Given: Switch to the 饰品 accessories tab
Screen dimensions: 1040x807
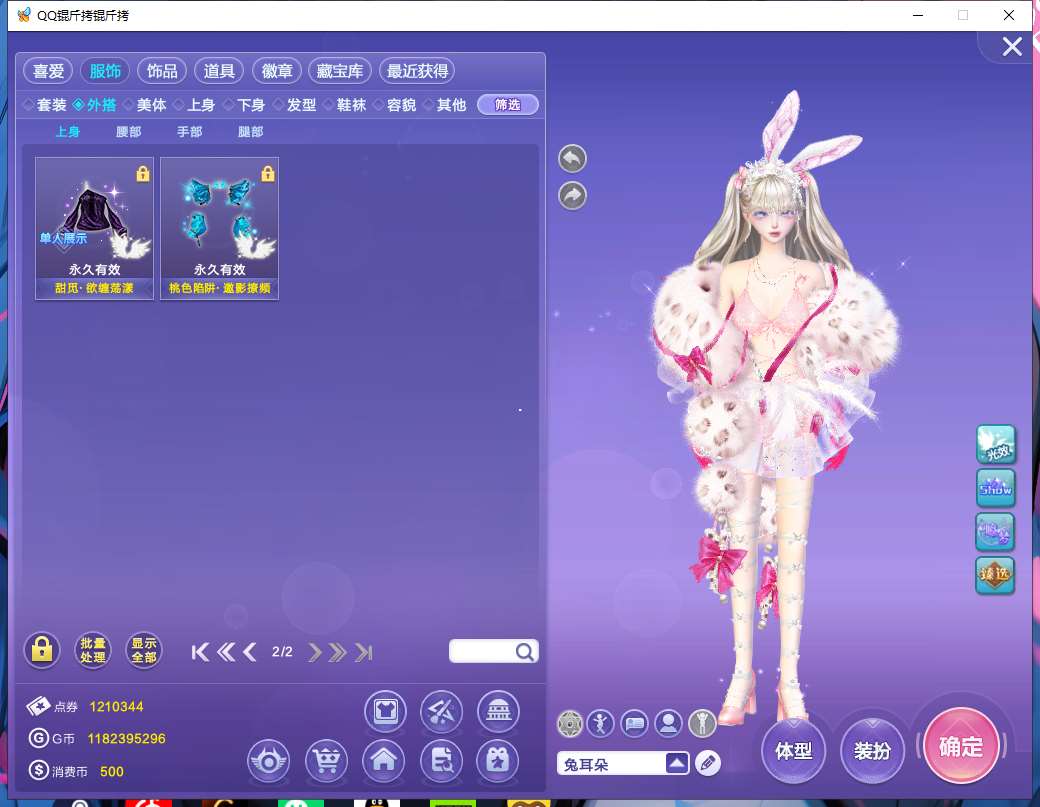Looking at the screenshot, I should point(162,71).
